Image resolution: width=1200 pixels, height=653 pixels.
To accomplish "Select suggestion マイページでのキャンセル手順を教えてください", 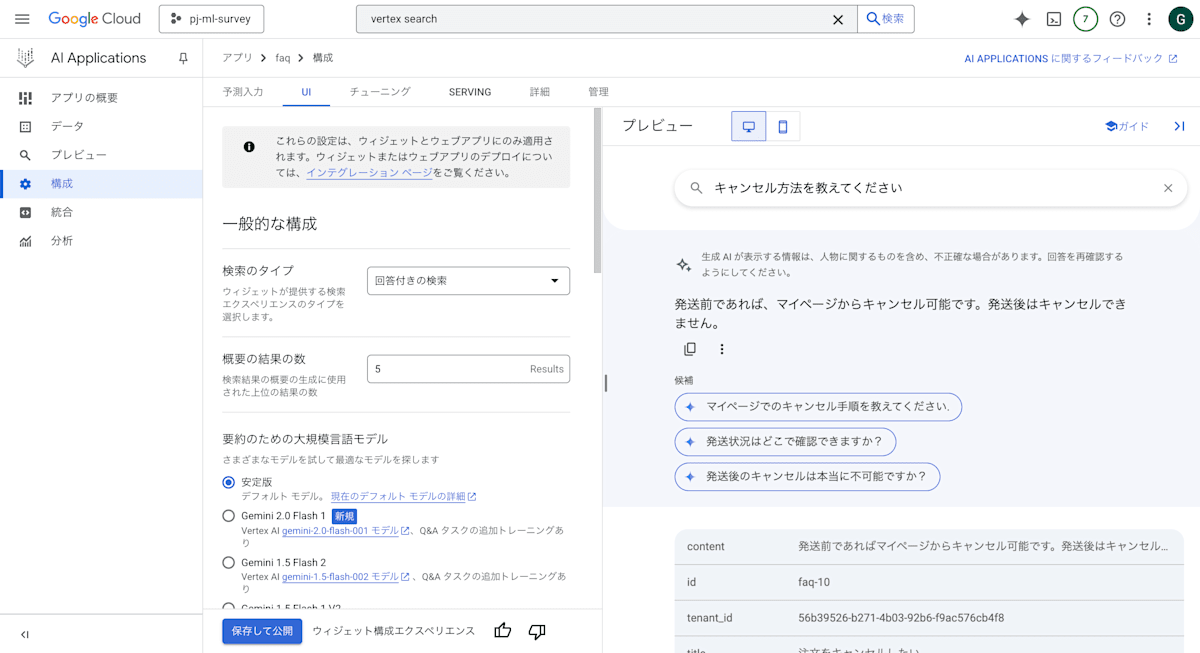I will pos(818,407).
